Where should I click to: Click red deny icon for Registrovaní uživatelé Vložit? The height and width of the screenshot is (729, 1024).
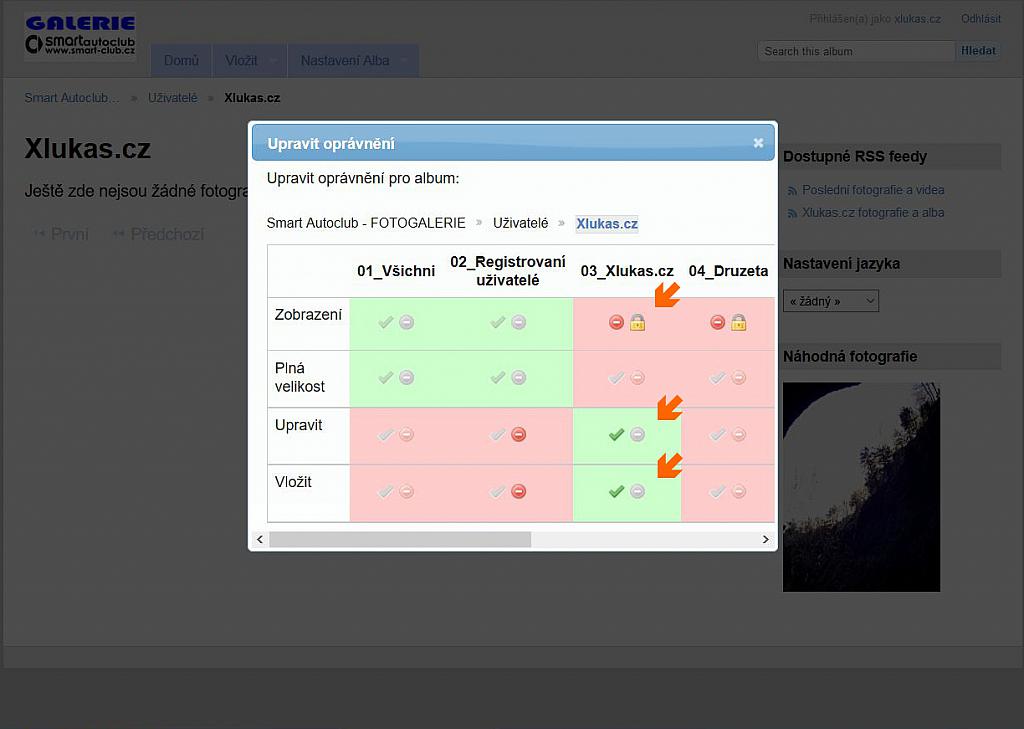(x=519, y=491)
